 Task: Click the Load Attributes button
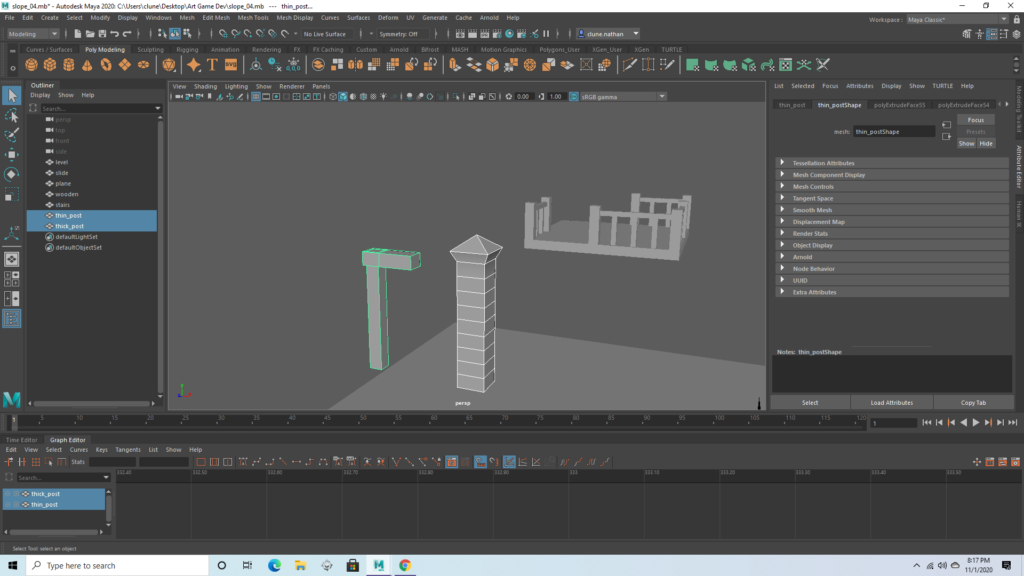[891, 402]
